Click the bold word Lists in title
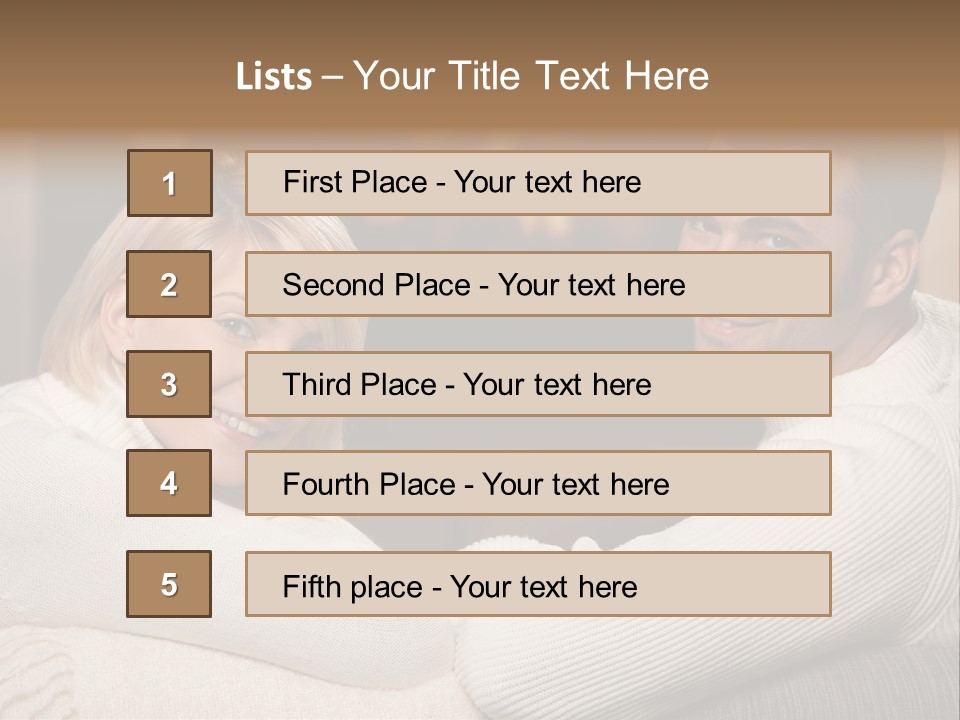The height and width of the screenshot is (720, 960). coord(274,77)
